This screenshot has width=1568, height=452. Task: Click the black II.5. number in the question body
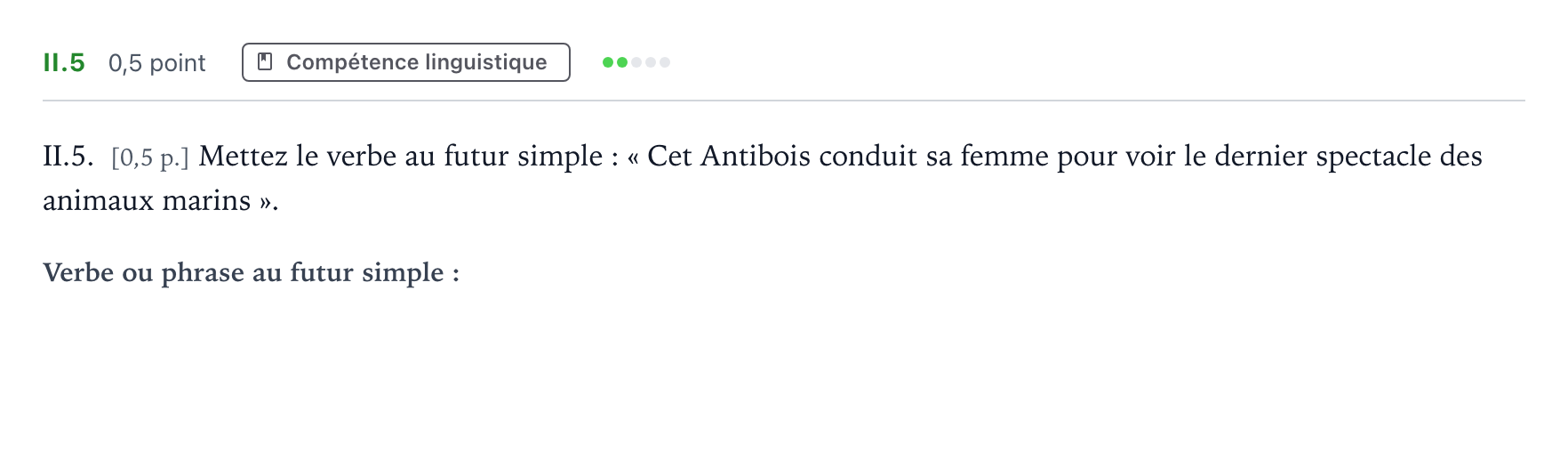point(68,156)
